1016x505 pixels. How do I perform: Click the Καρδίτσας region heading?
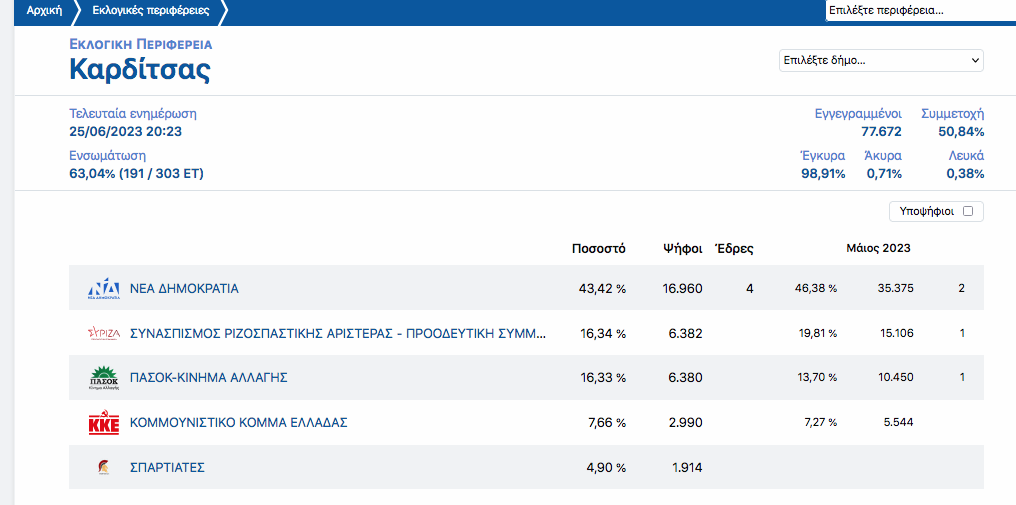(139, 70)
